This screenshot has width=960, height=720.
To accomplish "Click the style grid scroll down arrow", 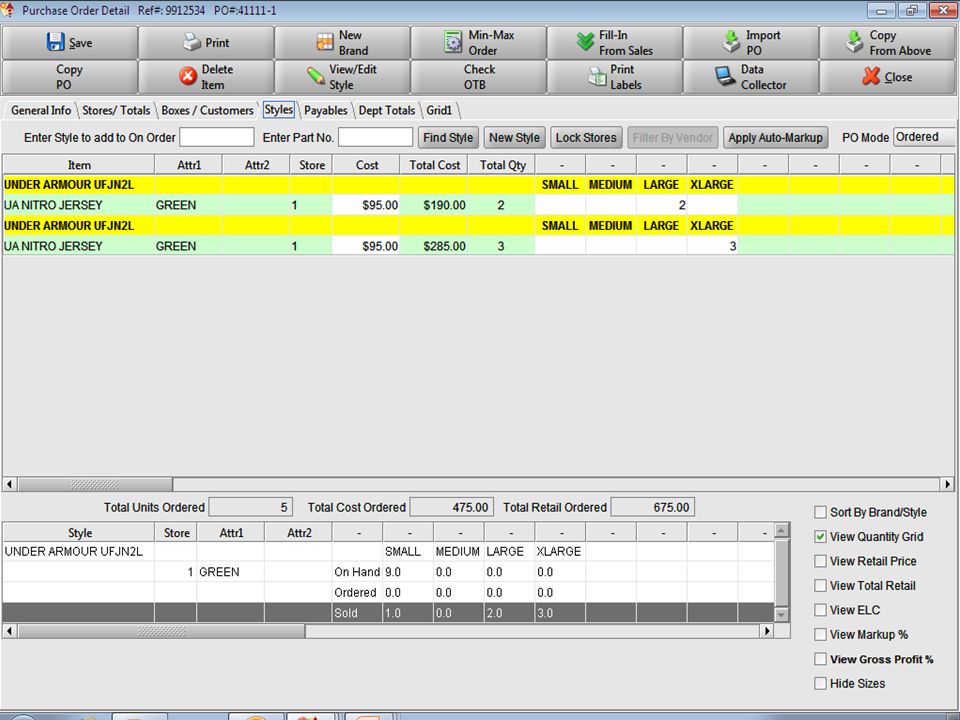I will (781, 615).
